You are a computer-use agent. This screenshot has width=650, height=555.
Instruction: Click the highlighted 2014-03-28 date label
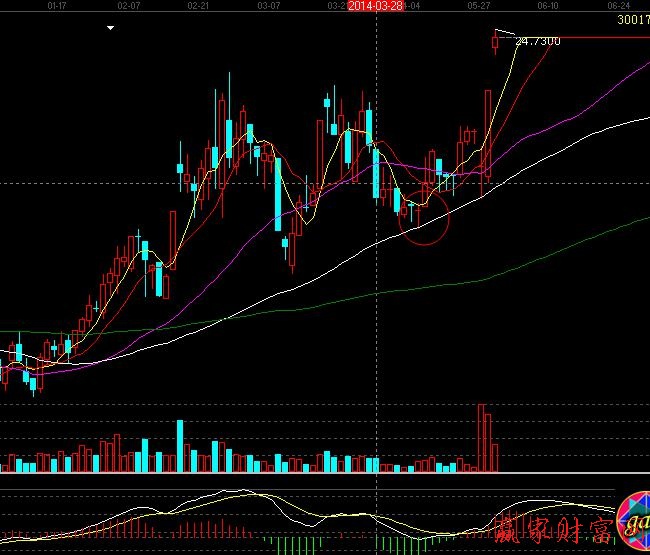(x=376, y=6)
